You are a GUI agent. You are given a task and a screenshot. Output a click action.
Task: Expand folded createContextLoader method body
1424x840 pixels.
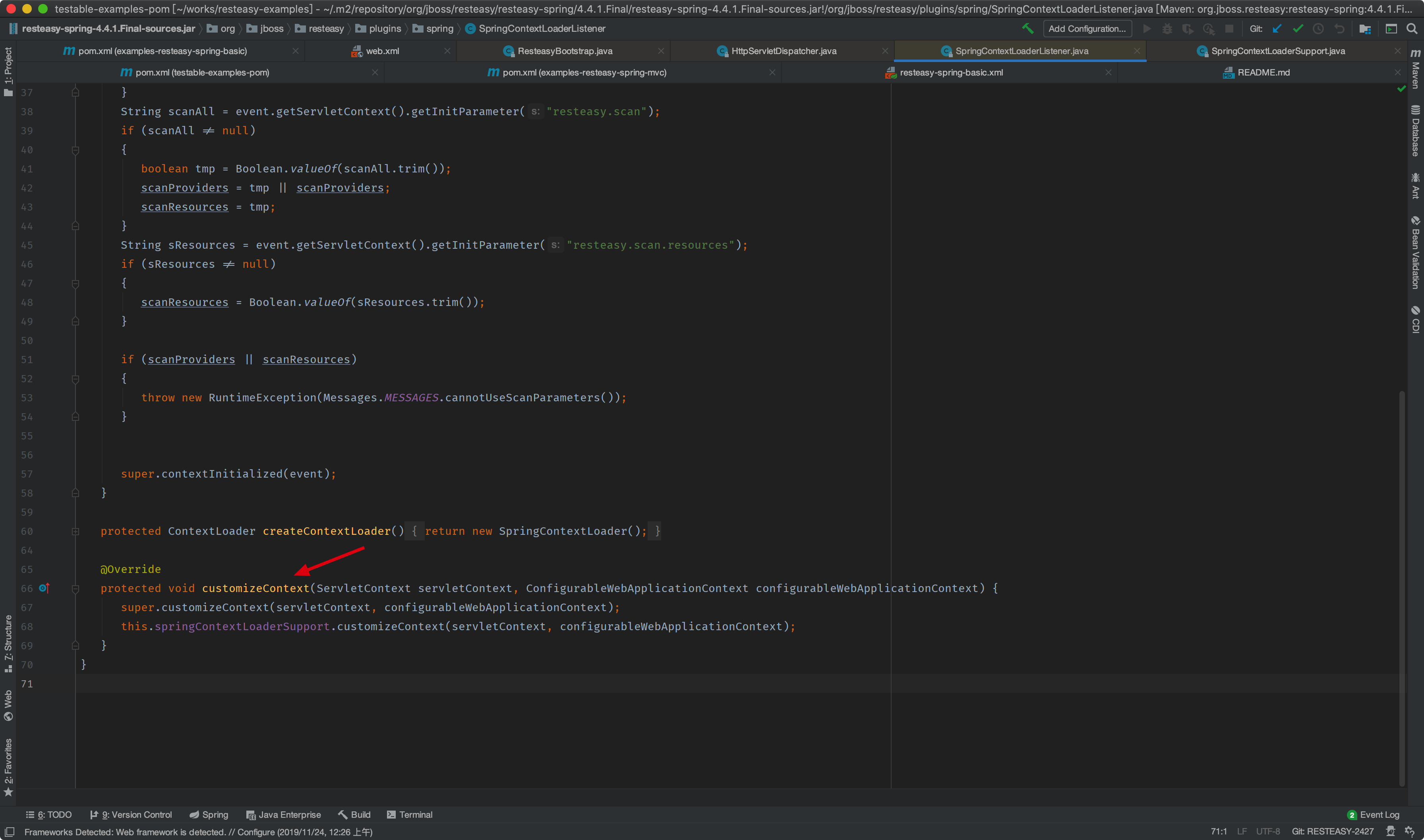tap(75, 531)
